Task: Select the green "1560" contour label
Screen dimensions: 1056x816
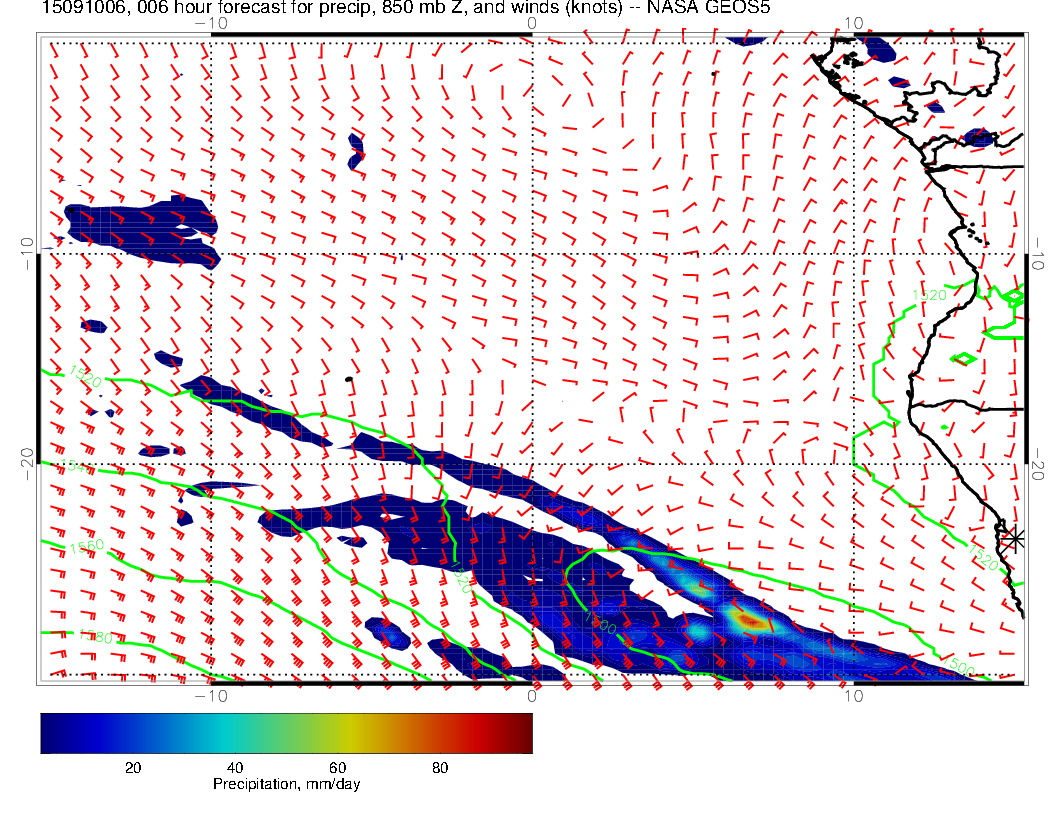Action: (x=87, y=546)
